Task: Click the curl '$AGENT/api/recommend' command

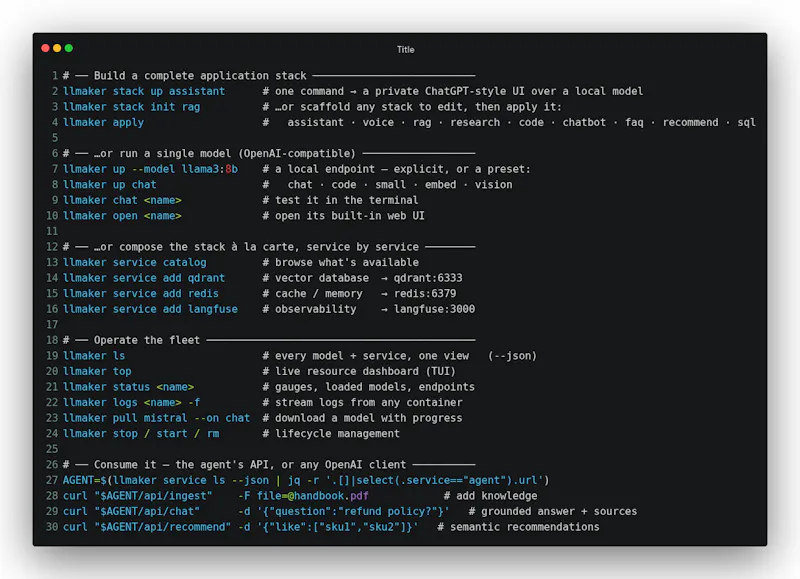Action: [x=241, y=527]
